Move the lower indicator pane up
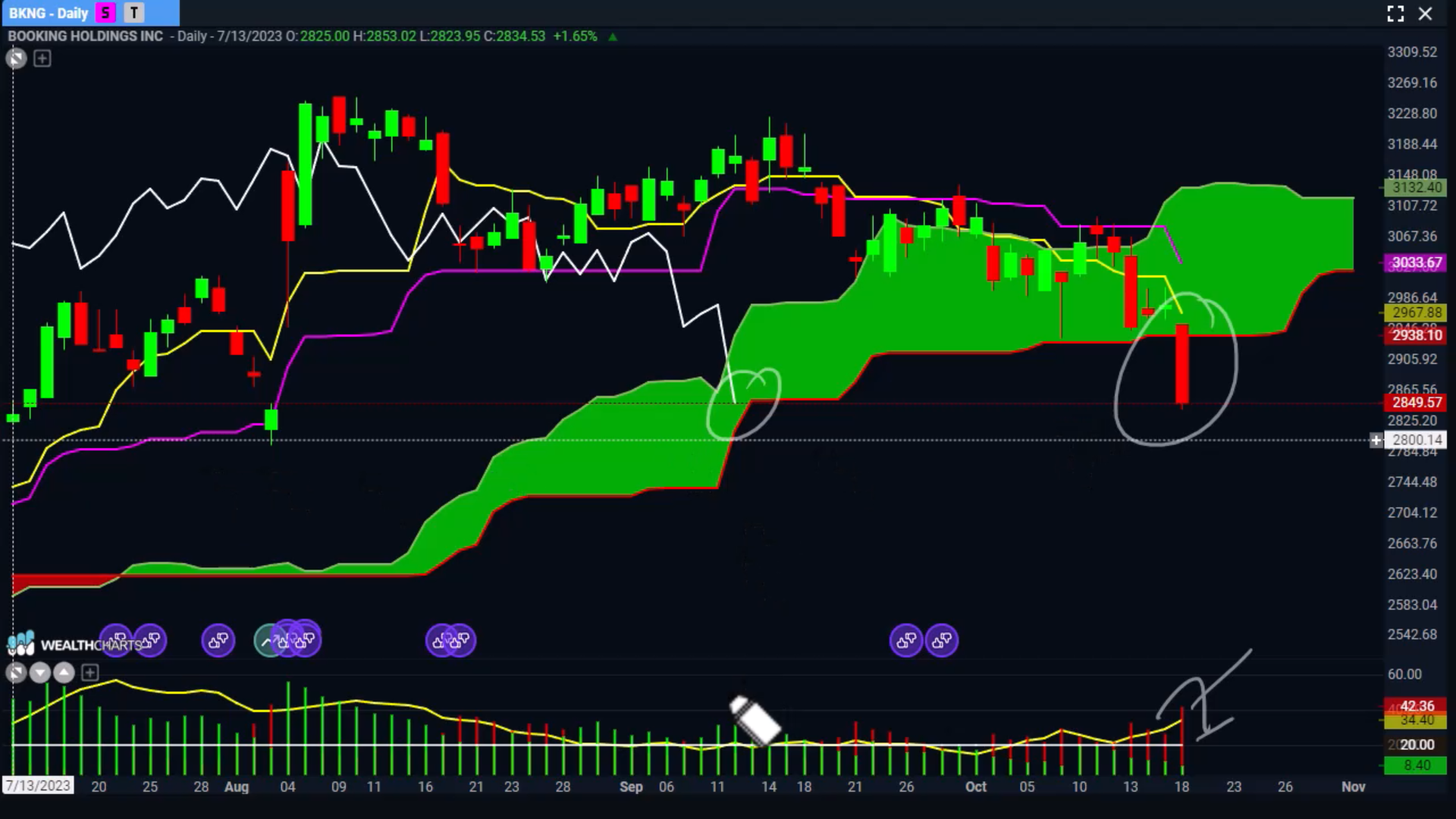This screenshot has height=819, width=1456. tap(64, 673)
